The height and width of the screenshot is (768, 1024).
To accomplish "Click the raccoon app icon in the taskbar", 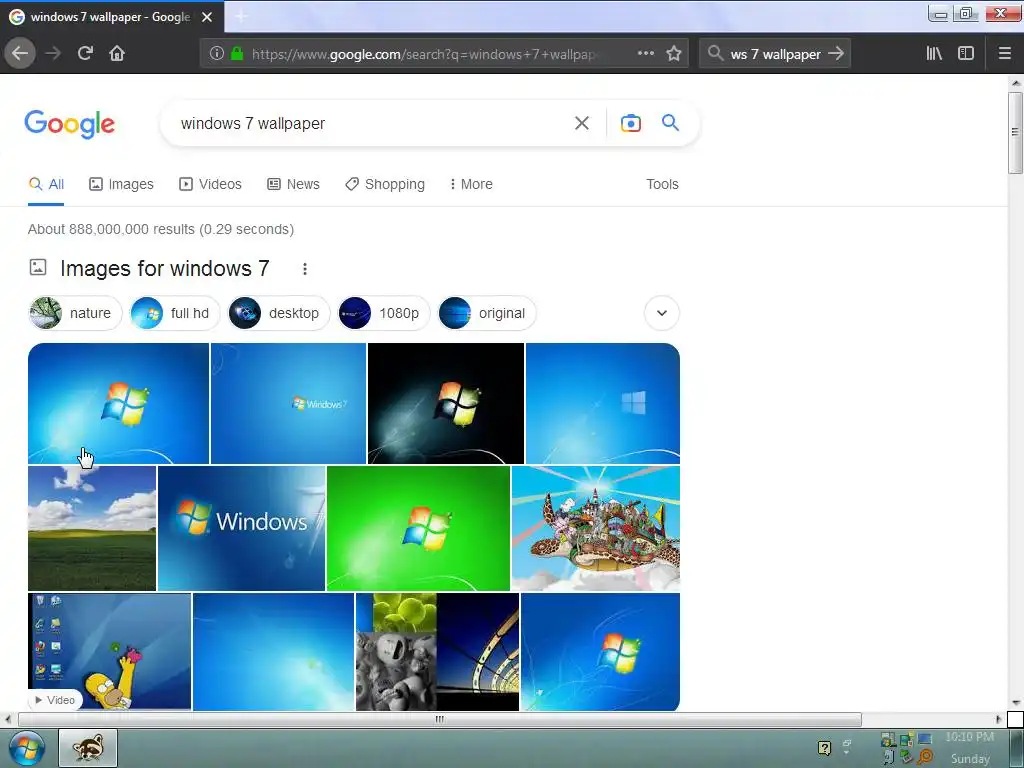I will (88, 748).
